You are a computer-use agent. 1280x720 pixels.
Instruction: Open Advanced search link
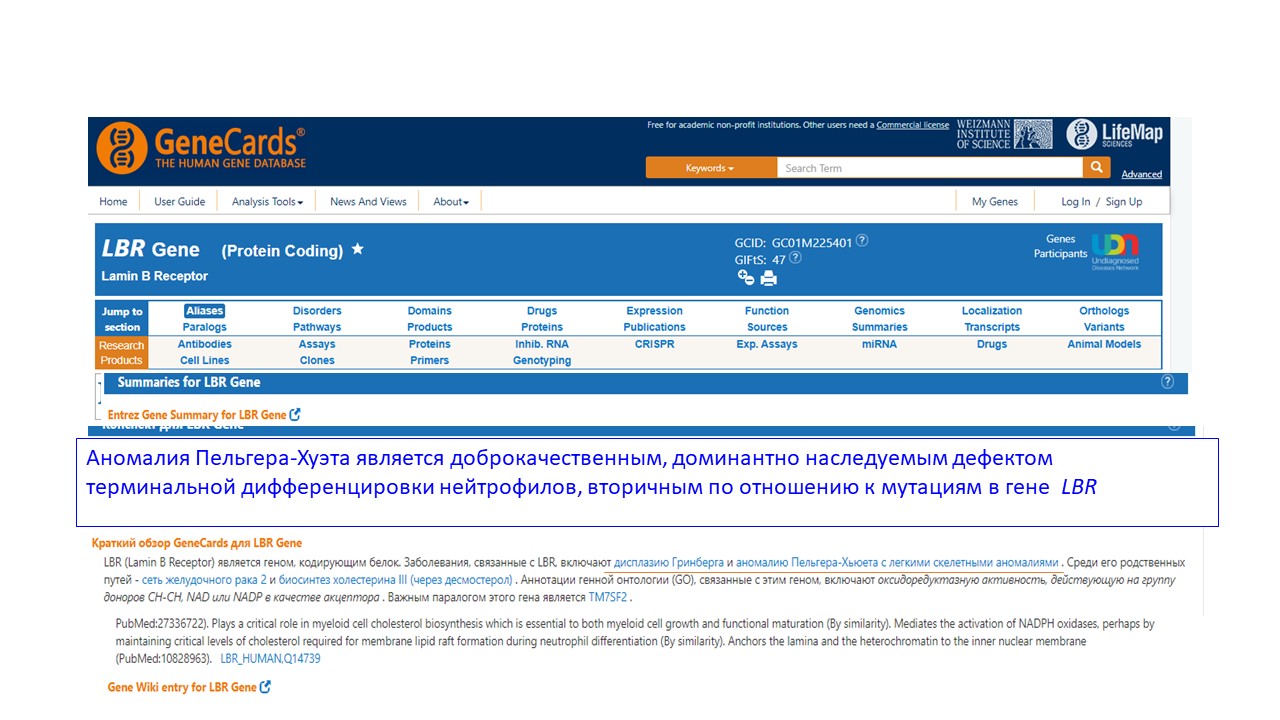1141,174
